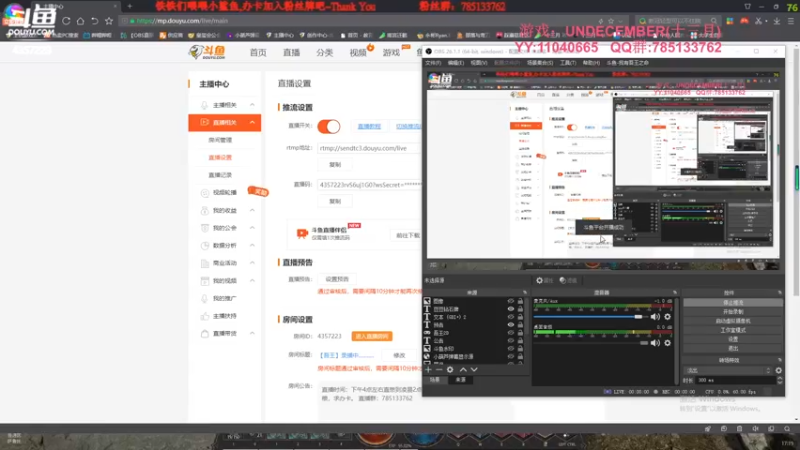Screen dimensions: 800x450
Task: Open the 视频 tab on Douyu header
Action: [x=358, y=53]
